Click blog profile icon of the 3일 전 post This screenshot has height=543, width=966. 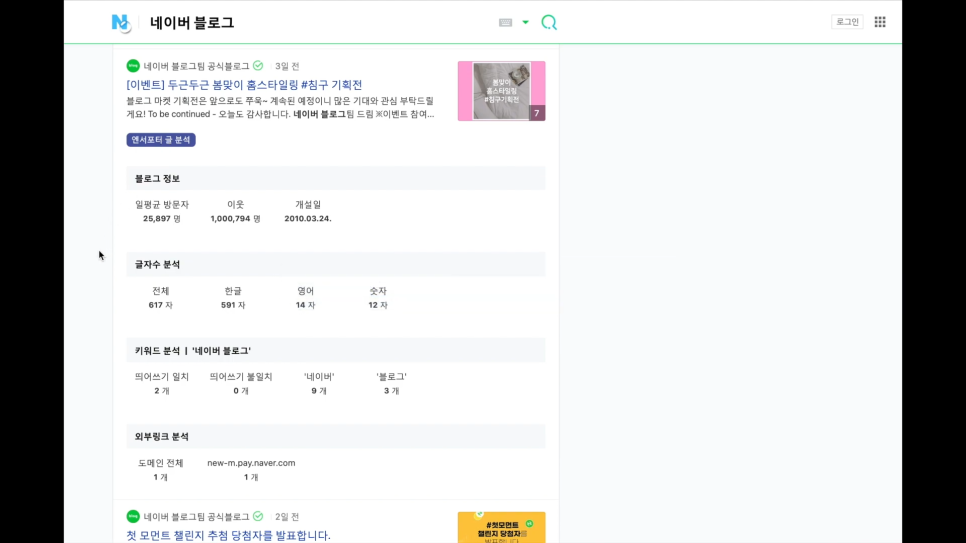click(x=133, y=66)
